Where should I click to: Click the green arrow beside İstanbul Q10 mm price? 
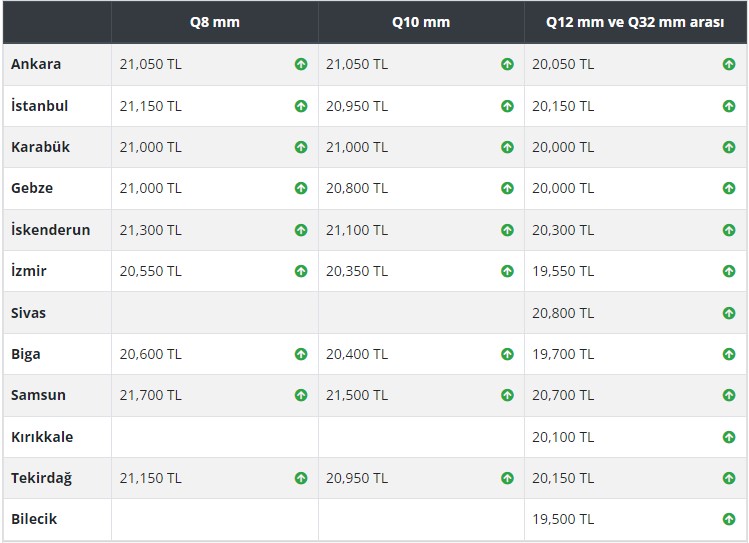point(507,106)
